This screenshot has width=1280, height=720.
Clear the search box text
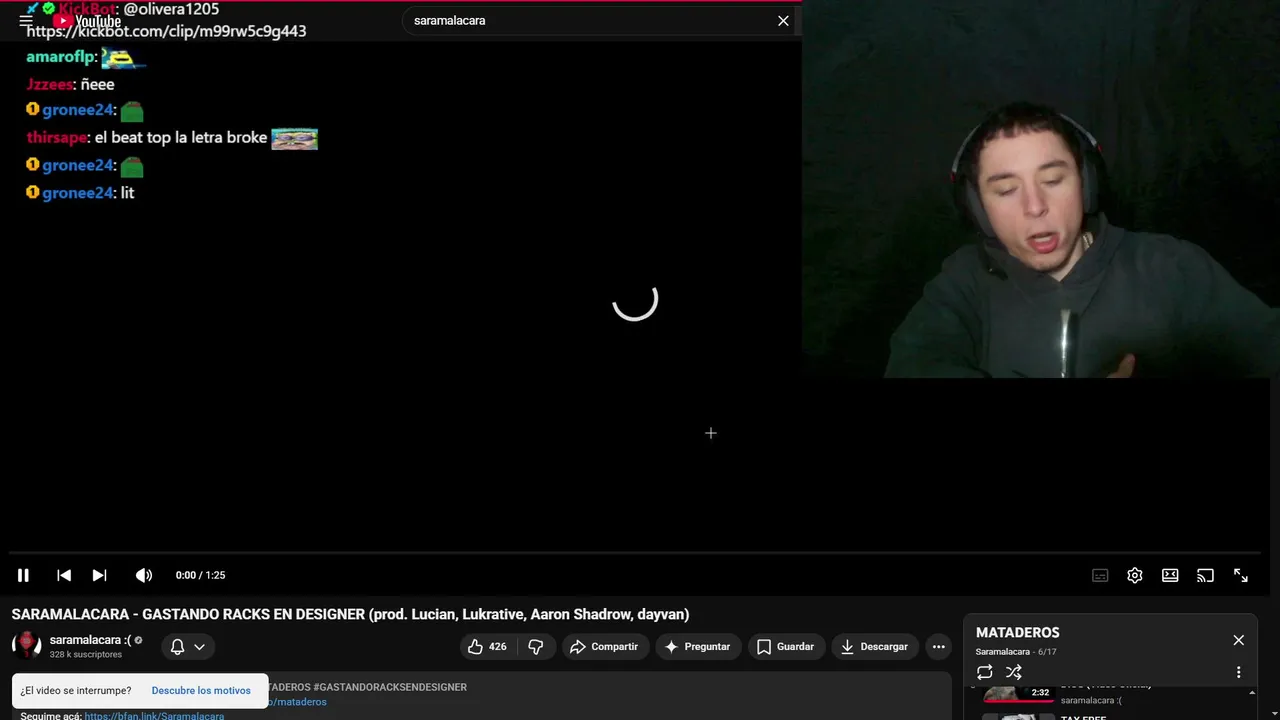783,20
